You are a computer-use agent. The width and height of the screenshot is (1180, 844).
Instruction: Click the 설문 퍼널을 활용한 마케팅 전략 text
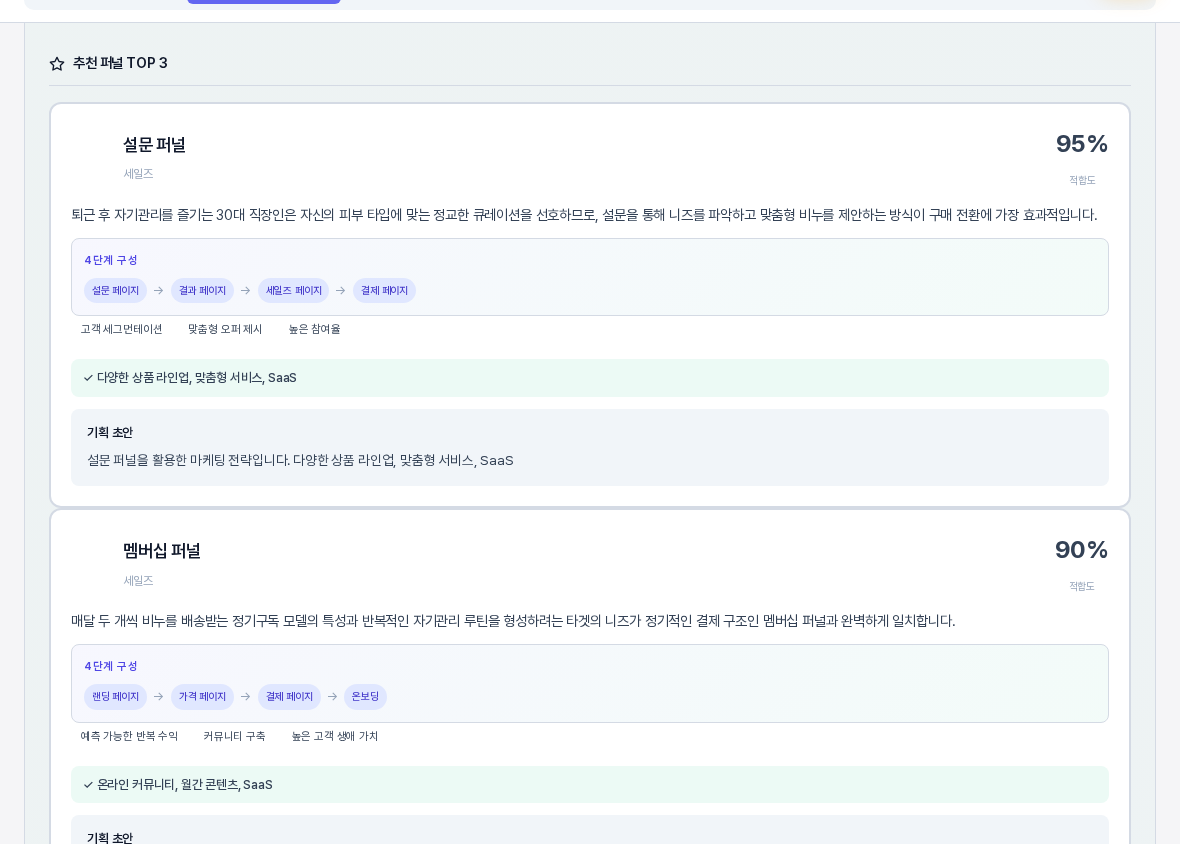(300, 460)
